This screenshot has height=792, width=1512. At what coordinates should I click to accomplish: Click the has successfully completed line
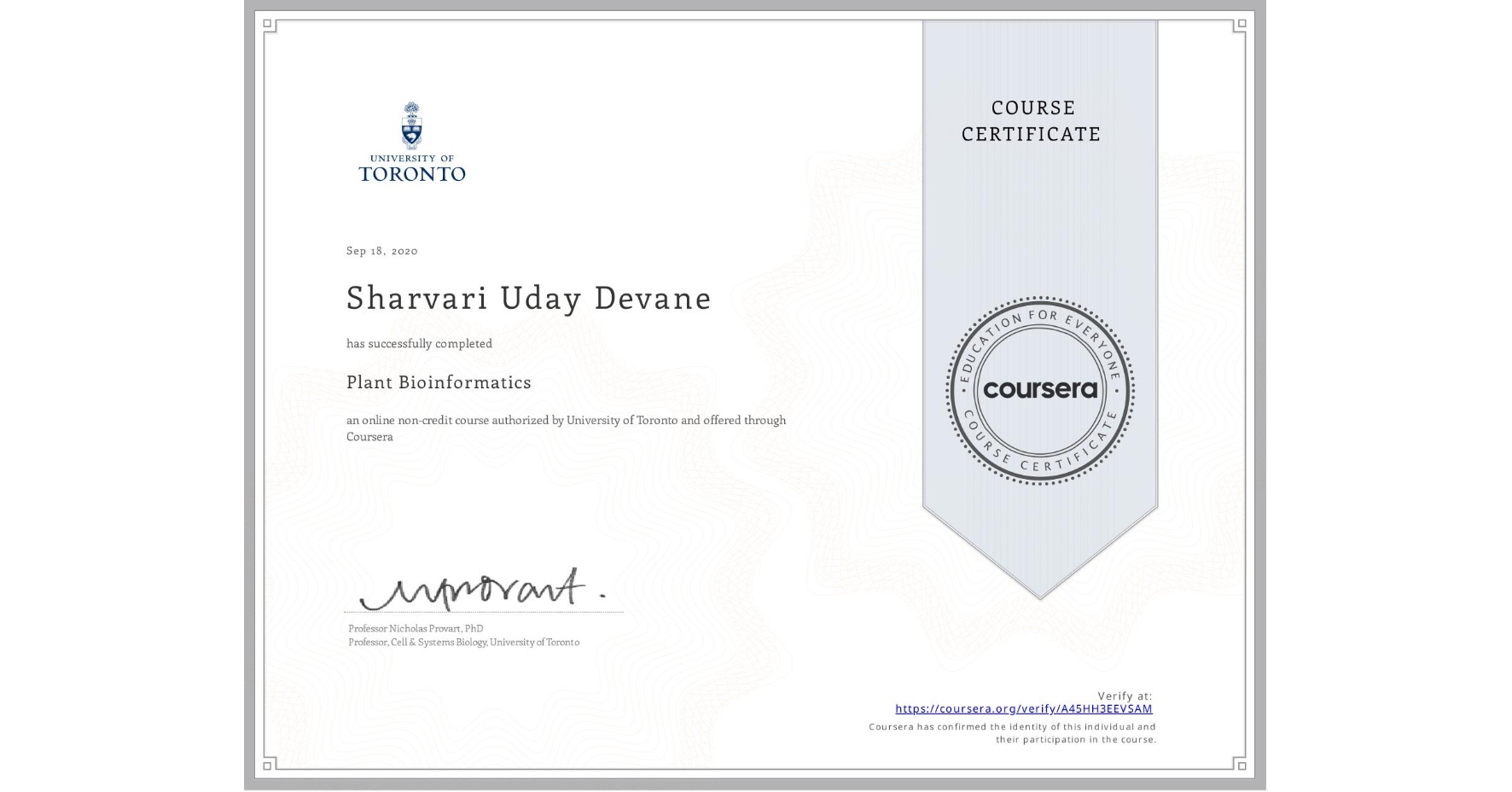coord(419,343)
